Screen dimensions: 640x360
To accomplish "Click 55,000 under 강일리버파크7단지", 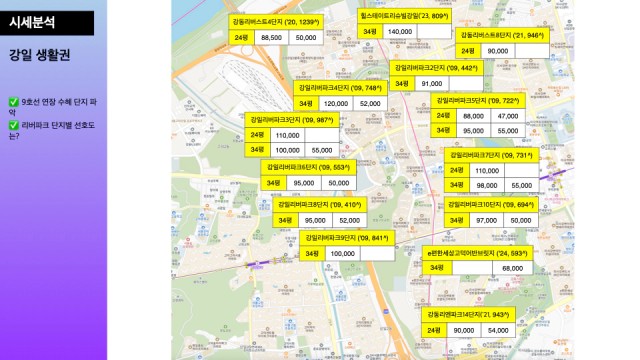I will pyautogui.click(x=522, y=185).
